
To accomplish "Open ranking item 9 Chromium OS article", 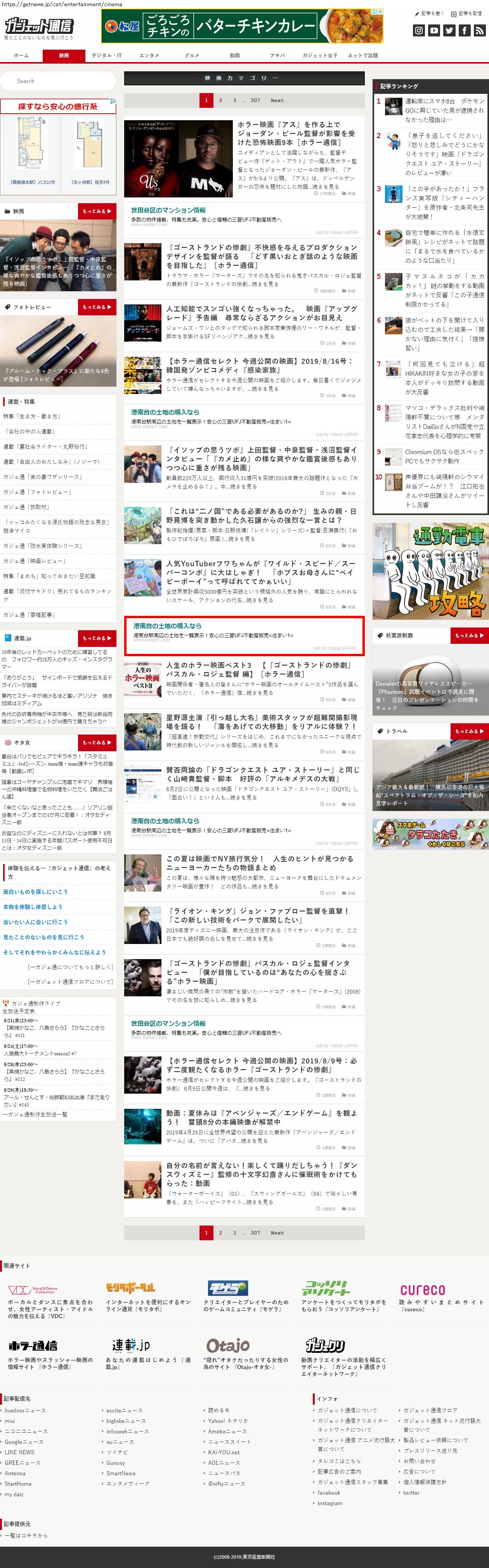I will 444,456.
